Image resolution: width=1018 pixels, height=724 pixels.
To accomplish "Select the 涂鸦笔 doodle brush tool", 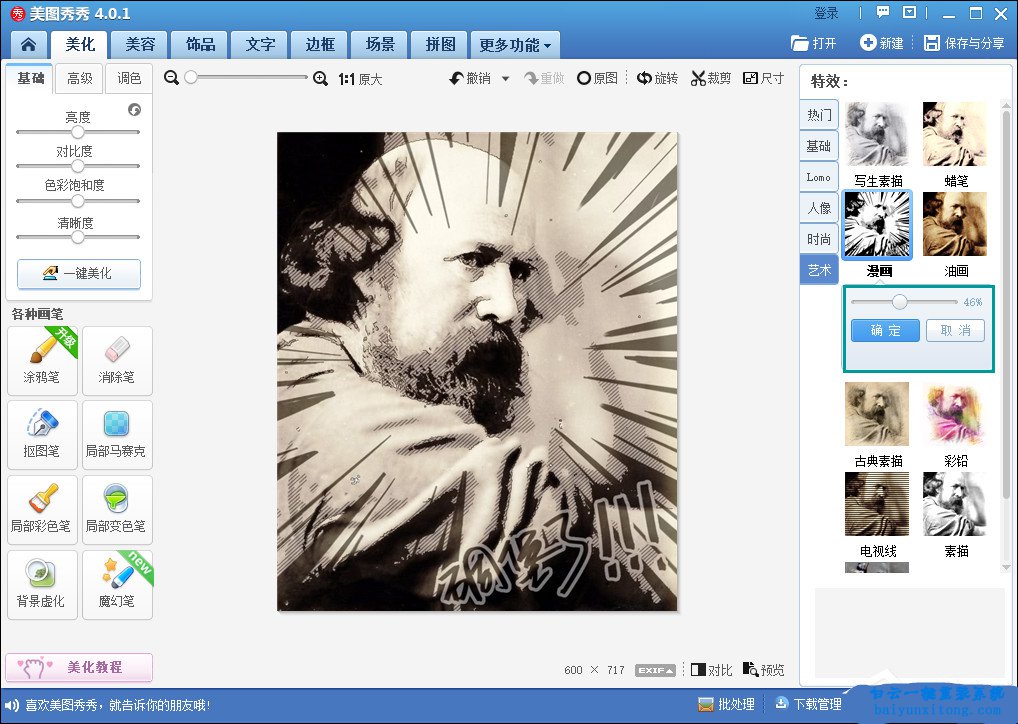I will 42,360.
